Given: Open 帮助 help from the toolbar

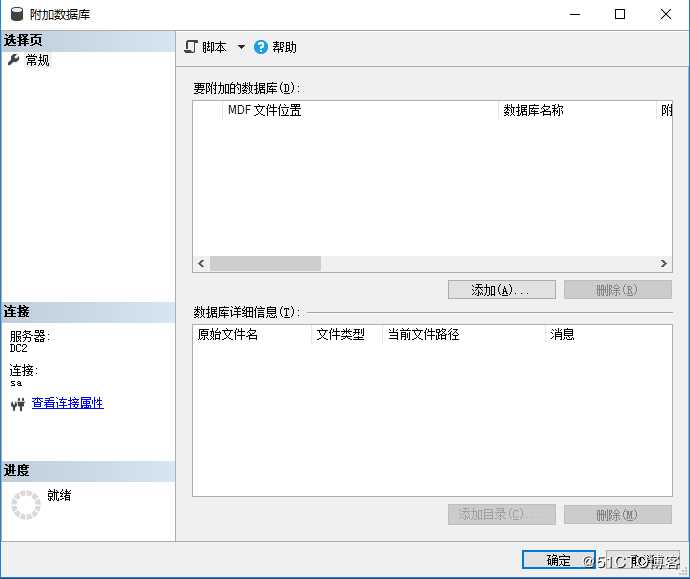Looking at the screenshot, I should coord(284,47).
